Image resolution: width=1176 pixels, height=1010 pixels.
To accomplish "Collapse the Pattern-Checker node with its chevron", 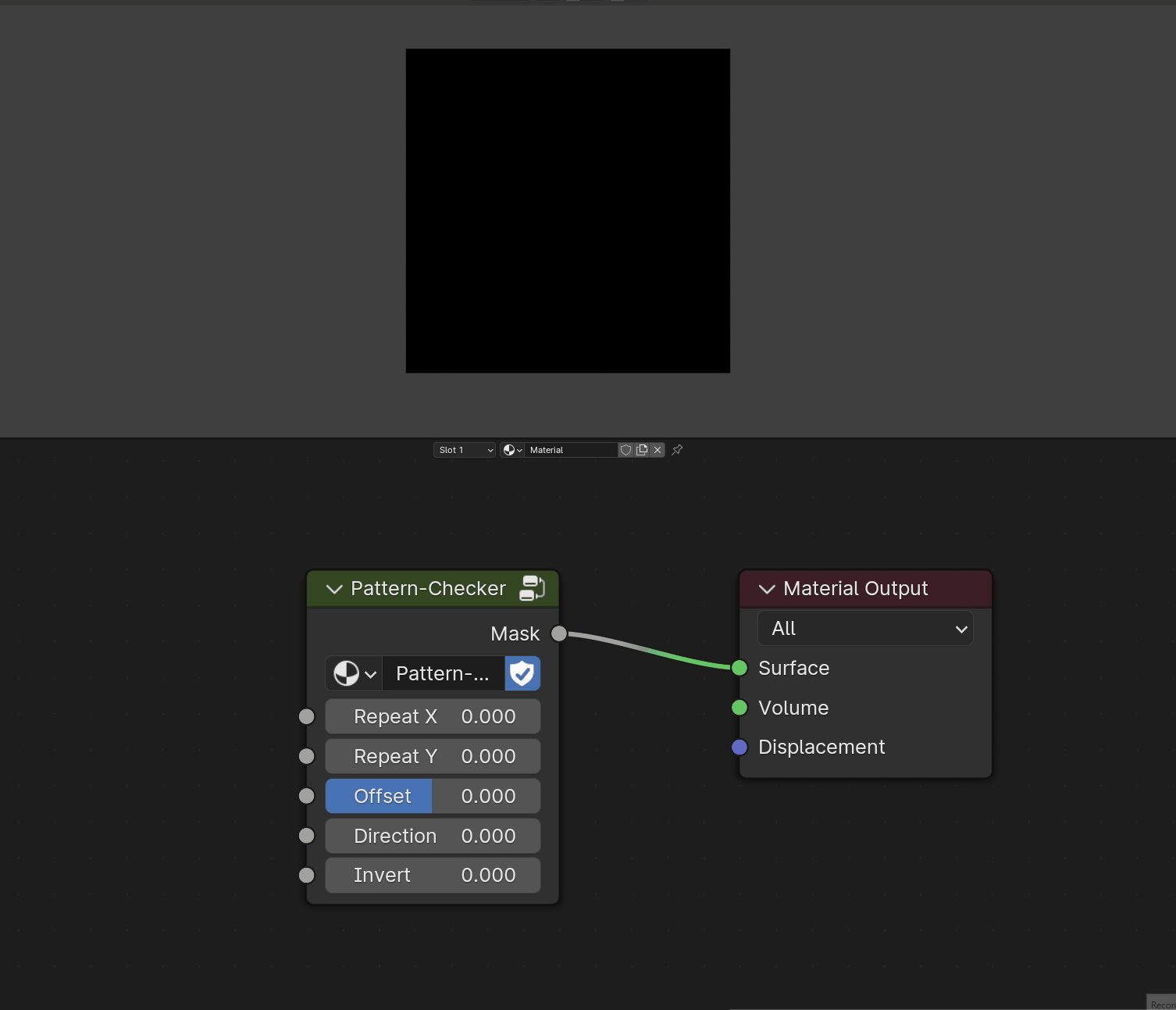I will click(334, 589).
